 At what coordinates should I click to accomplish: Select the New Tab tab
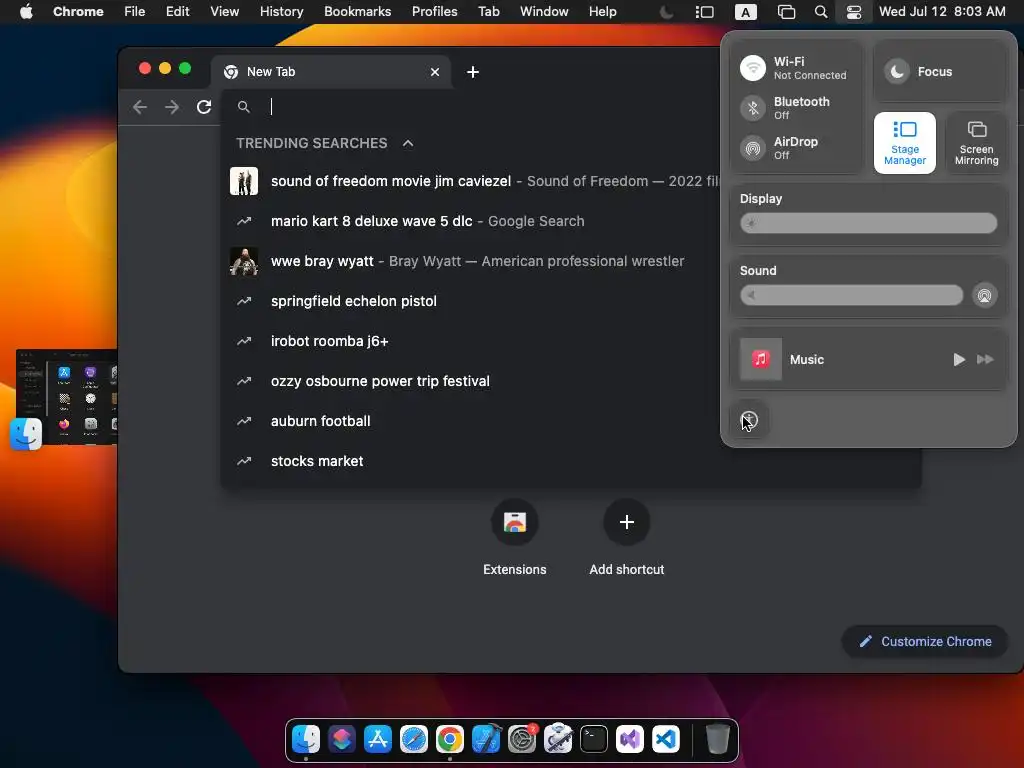(x=330, y=72)
